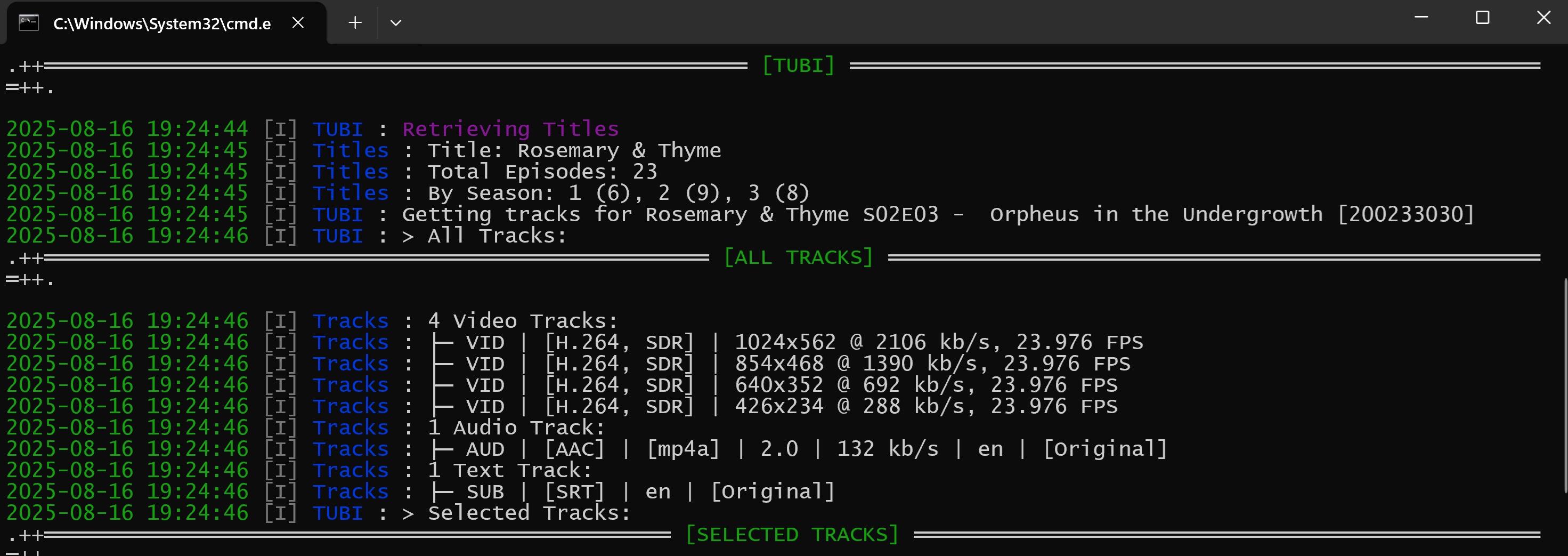Click the 1024x562 @ 2106 kb/s video track
Viewport: 1568px width, 556px height.
(939, 342)
